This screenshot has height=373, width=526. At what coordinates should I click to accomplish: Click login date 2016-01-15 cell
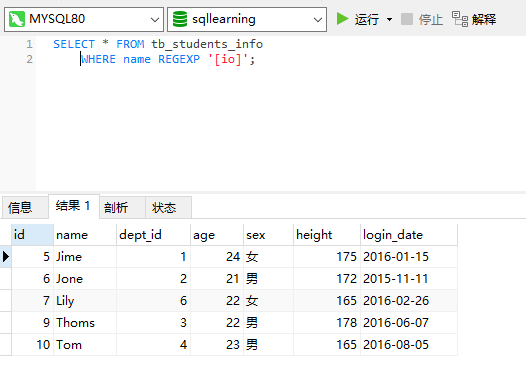(x=409, y=257)
